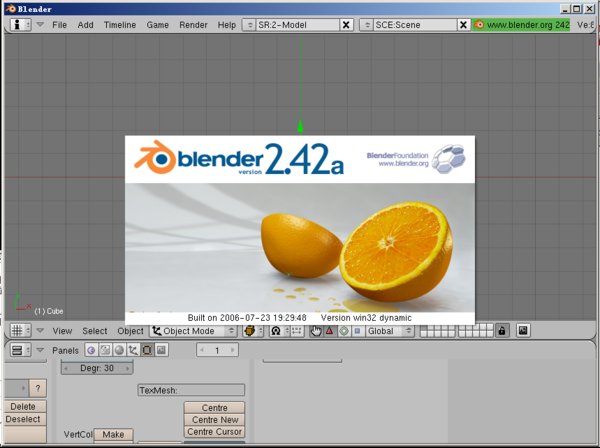Switch to Shading context sphere button
Viewport: 600px width, 448px height.
click(x=119, y=350)
